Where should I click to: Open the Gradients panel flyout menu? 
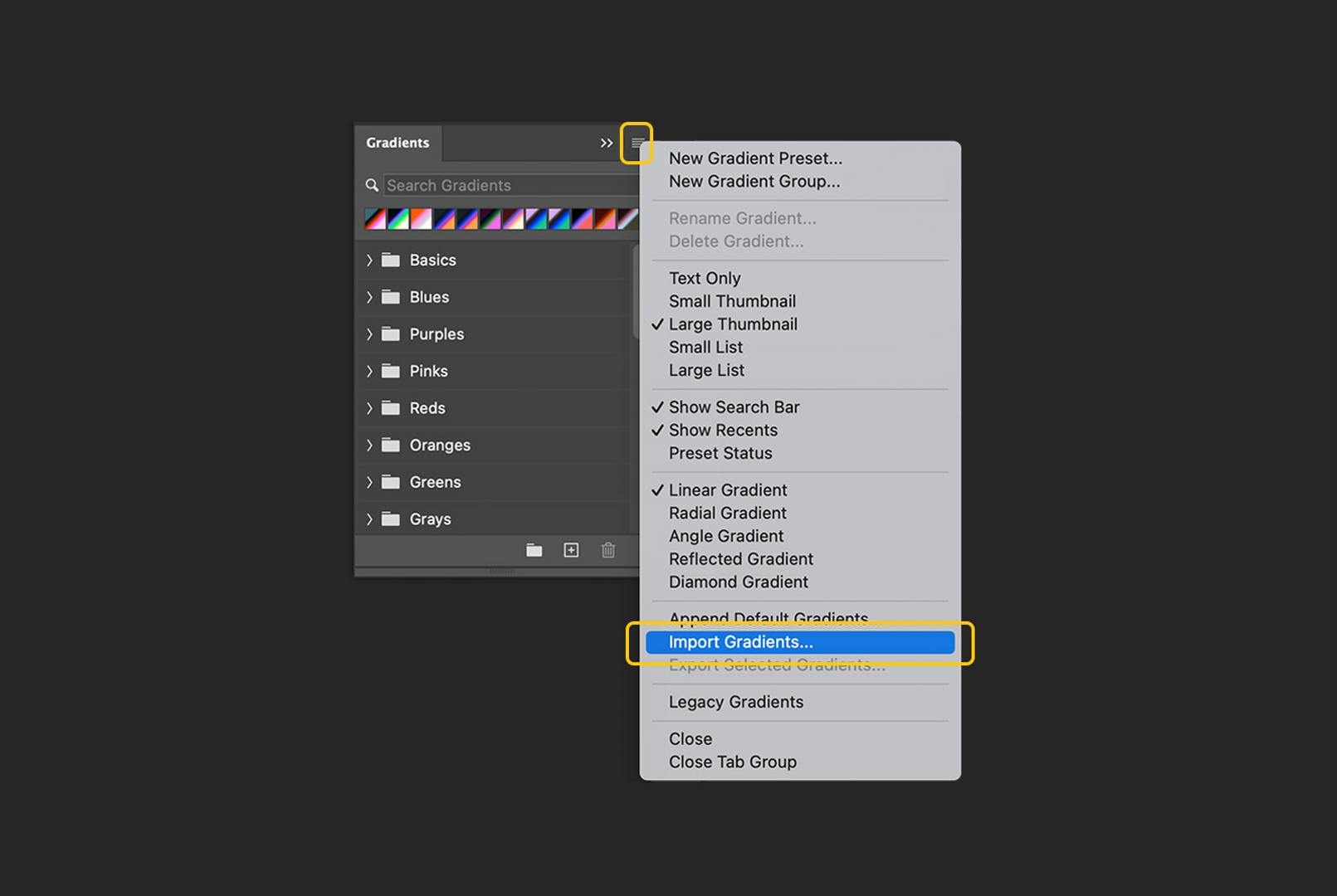(637, 144)
